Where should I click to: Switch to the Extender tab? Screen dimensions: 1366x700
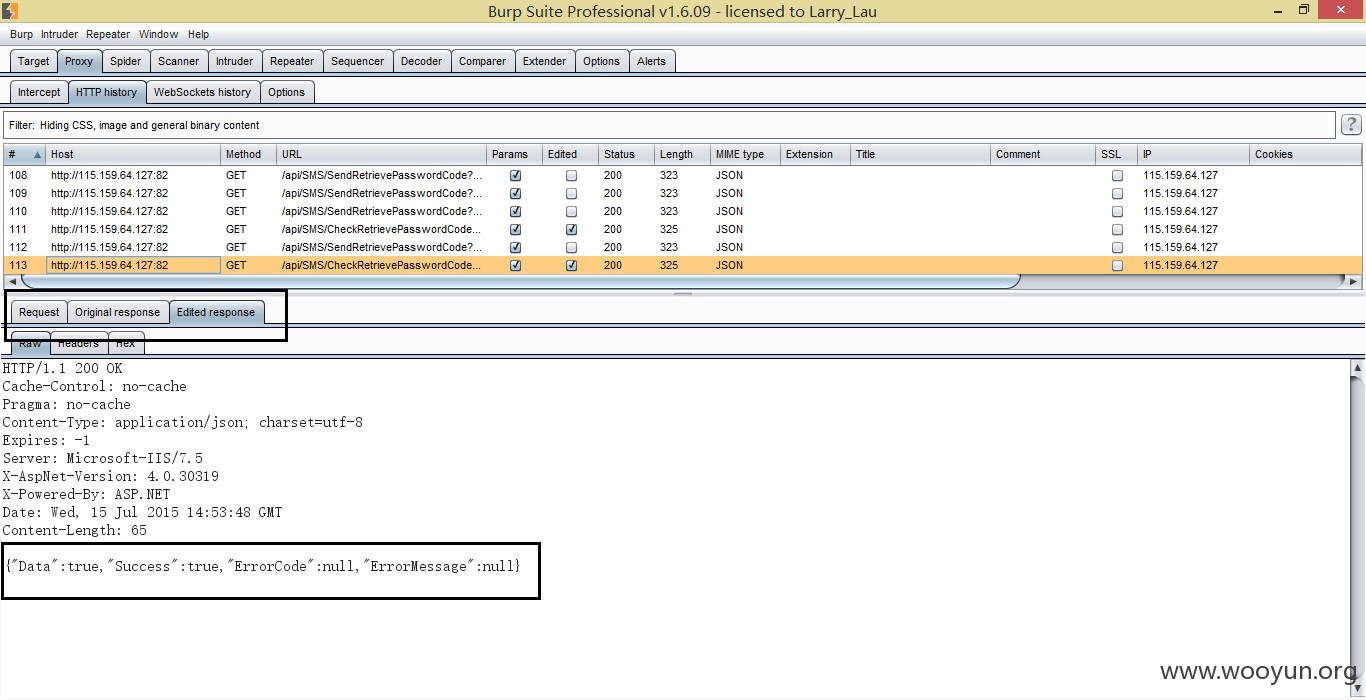[x=544, y=61]
